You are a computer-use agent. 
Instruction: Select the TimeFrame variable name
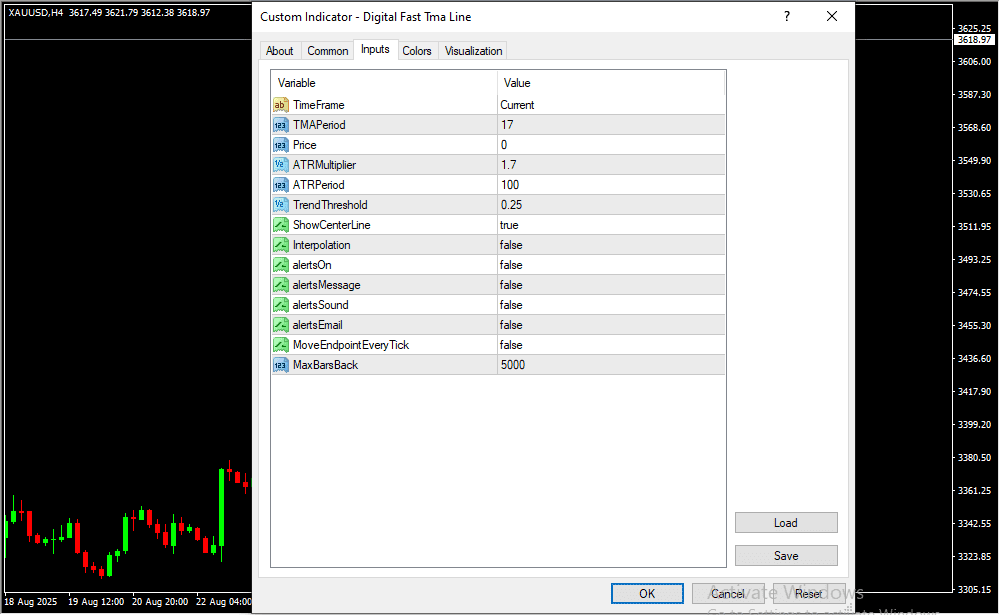tap(318, 105)
